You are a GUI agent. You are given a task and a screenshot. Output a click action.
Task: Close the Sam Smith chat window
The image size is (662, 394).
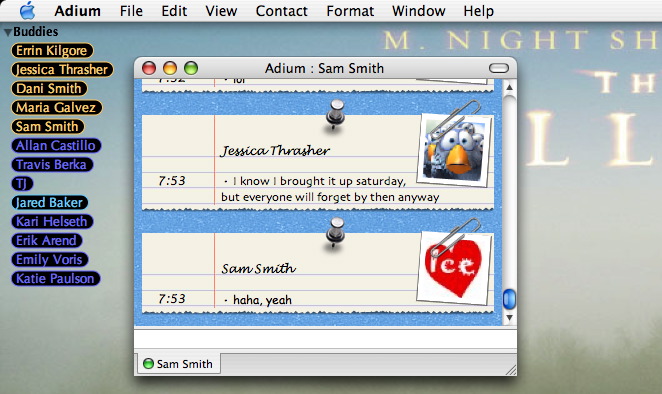(149, 68)
